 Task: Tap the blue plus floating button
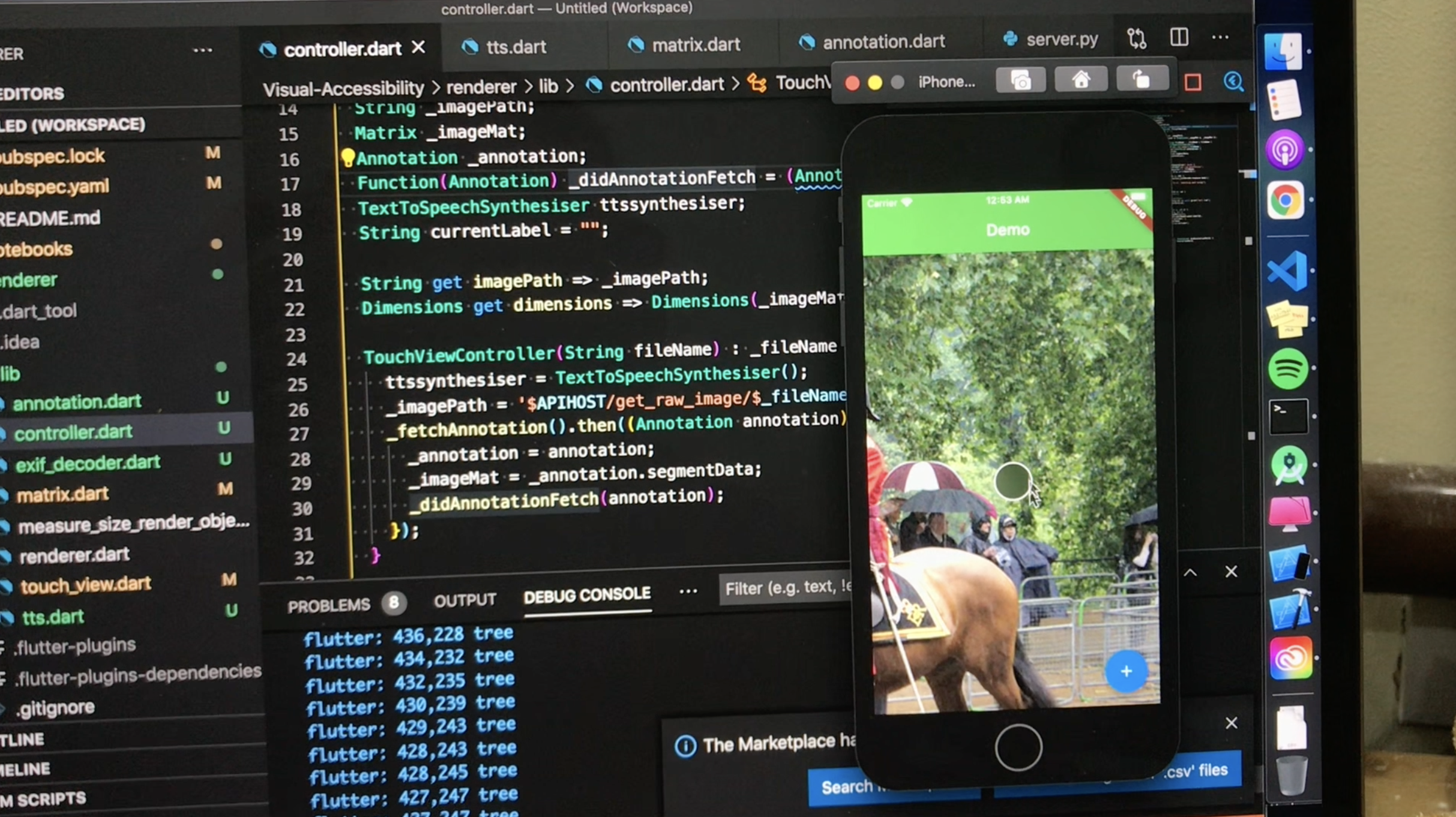click(1126, 671)
